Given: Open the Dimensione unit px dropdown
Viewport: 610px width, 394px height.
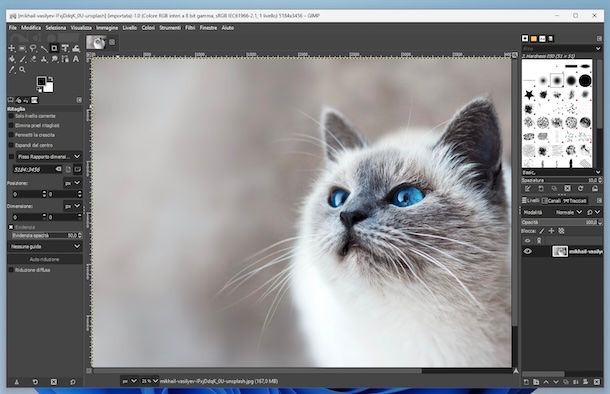Looking at the screenshot, I should point(72,206).
